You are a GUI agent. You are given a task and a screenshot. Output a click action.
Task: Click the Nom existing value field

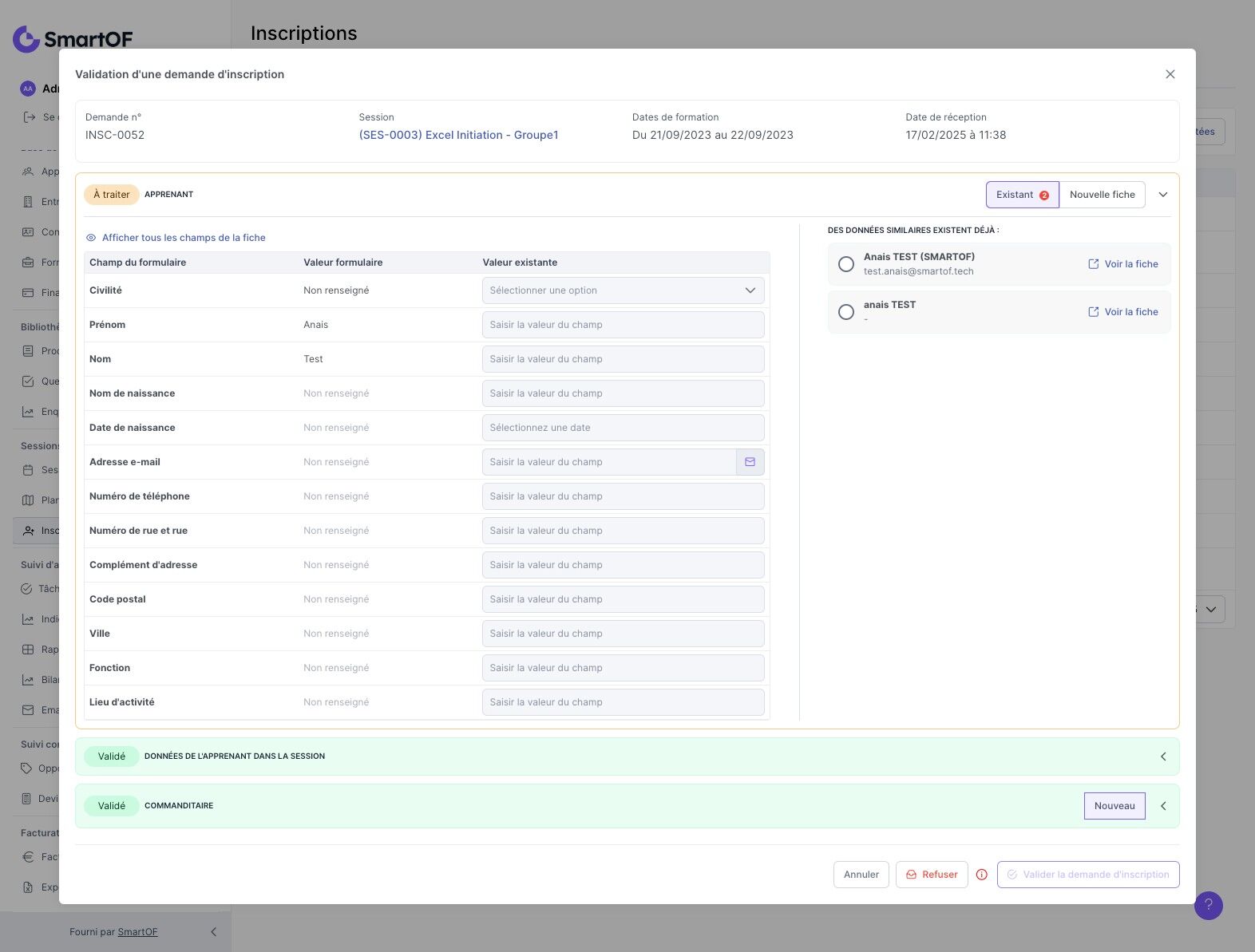pos(623,359)
